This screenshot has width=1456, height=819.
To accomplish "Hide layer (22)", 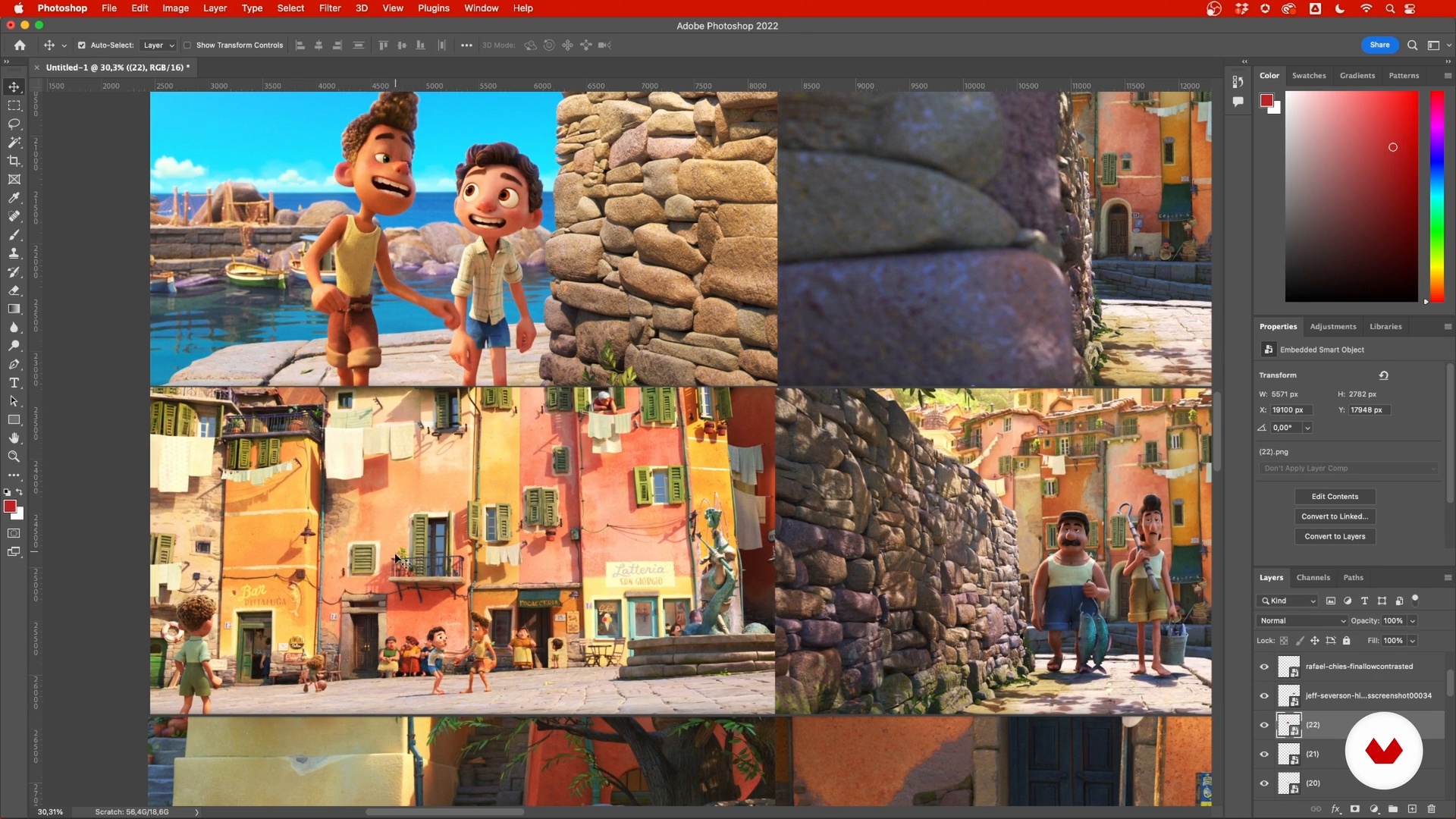I will pyautogui.click(x=1264, y=725).
